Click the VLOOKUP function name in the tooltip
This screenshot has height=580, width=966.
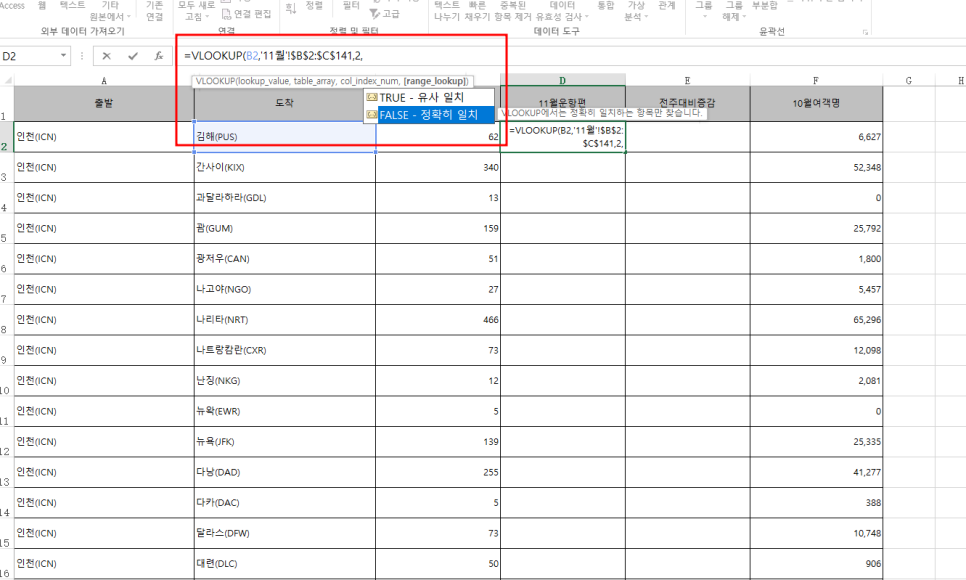[216, 81]
